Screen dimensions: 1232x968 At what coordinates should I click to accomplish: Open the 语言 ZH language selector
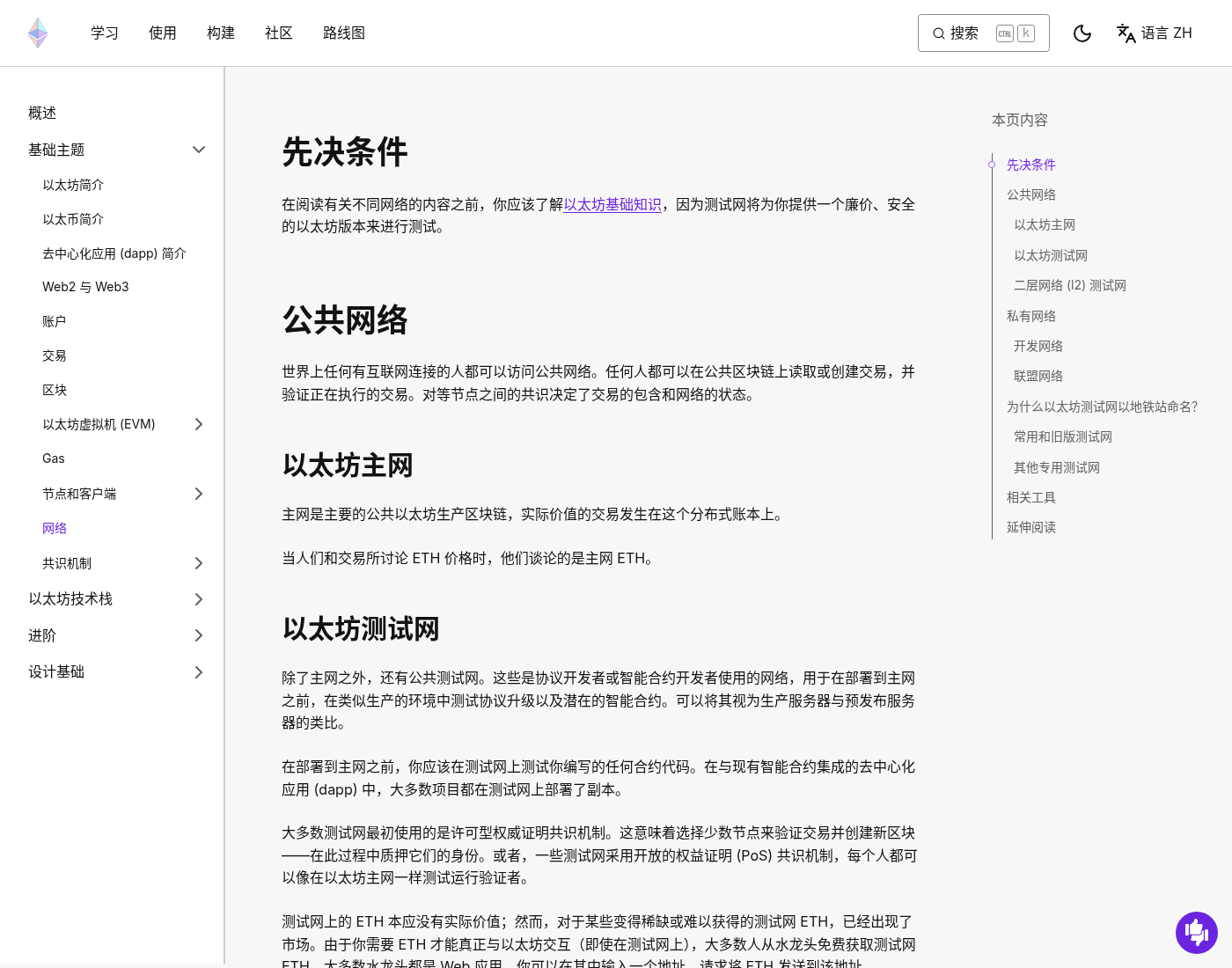tap(1155, 33)
